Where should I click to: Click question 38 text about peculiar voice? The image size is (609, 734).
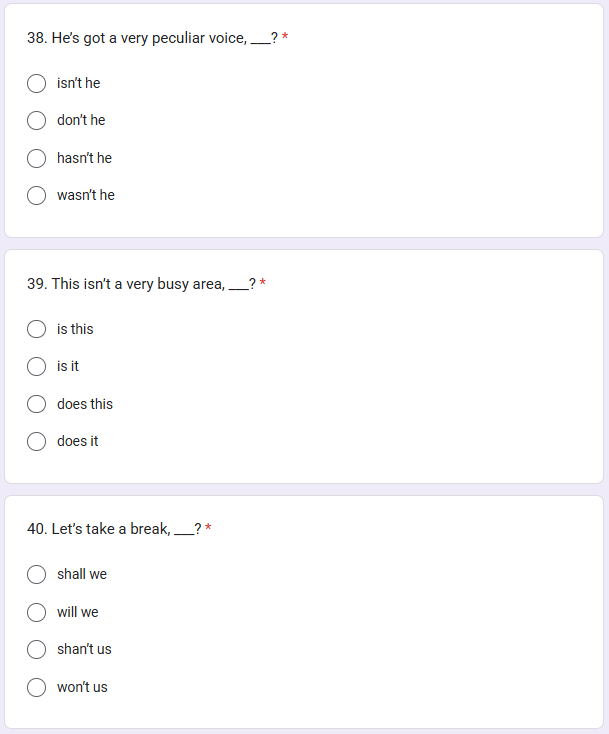click(x=153, y=38)
